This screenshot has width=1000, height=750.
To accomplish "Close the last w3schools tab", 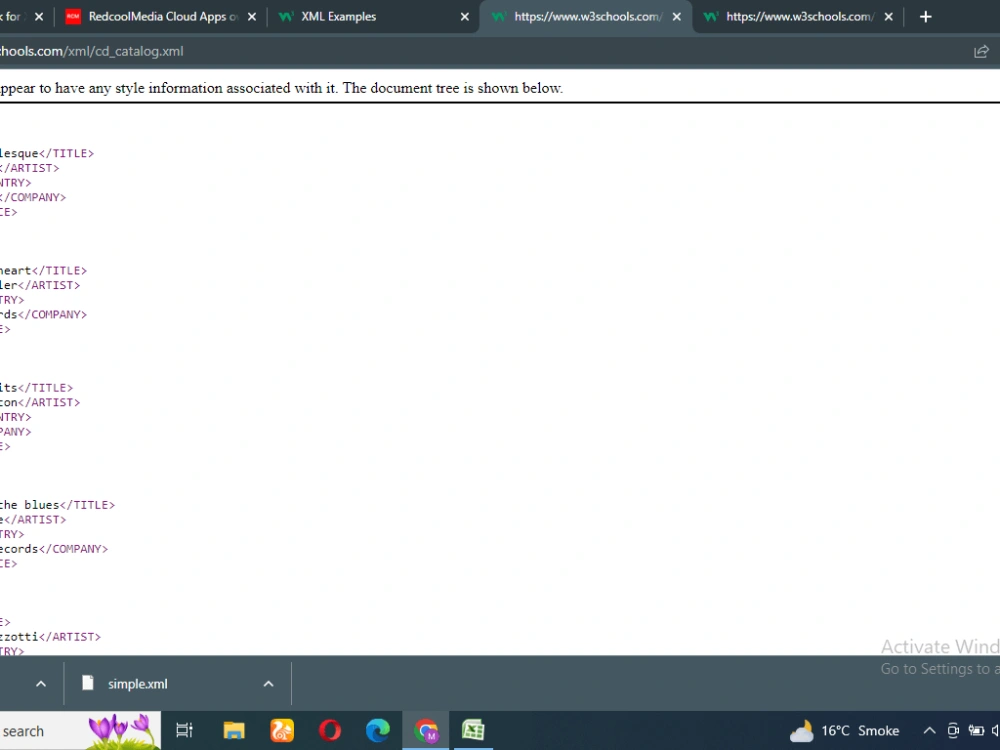I will (888, 17).
